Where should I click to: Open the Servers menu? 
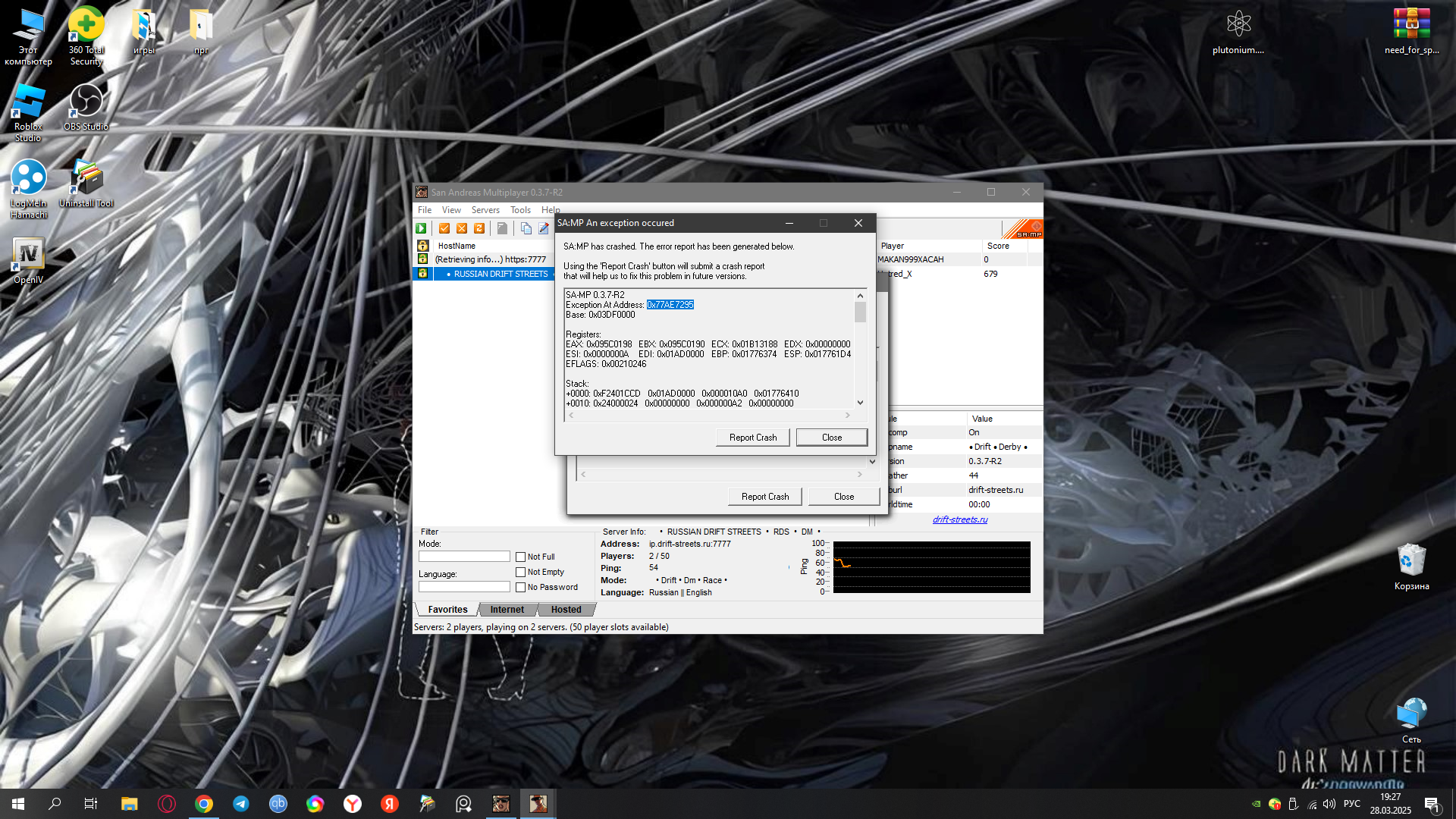[485, 210]
